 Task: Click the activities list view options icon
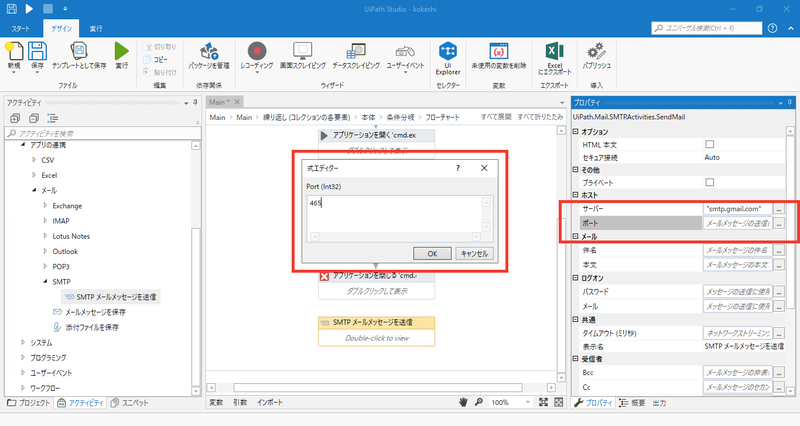53,118
